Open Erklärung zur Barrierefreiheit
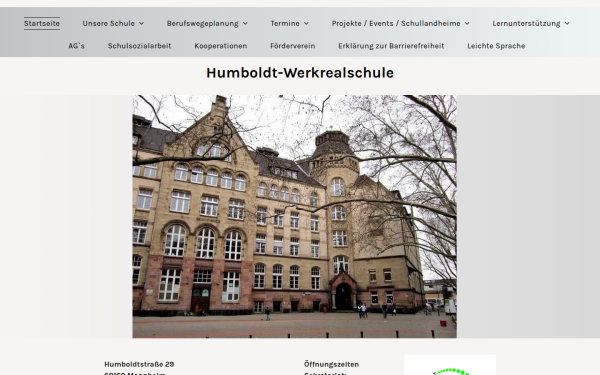The height and width of the screenshot is (375, 600). (391, 46)
